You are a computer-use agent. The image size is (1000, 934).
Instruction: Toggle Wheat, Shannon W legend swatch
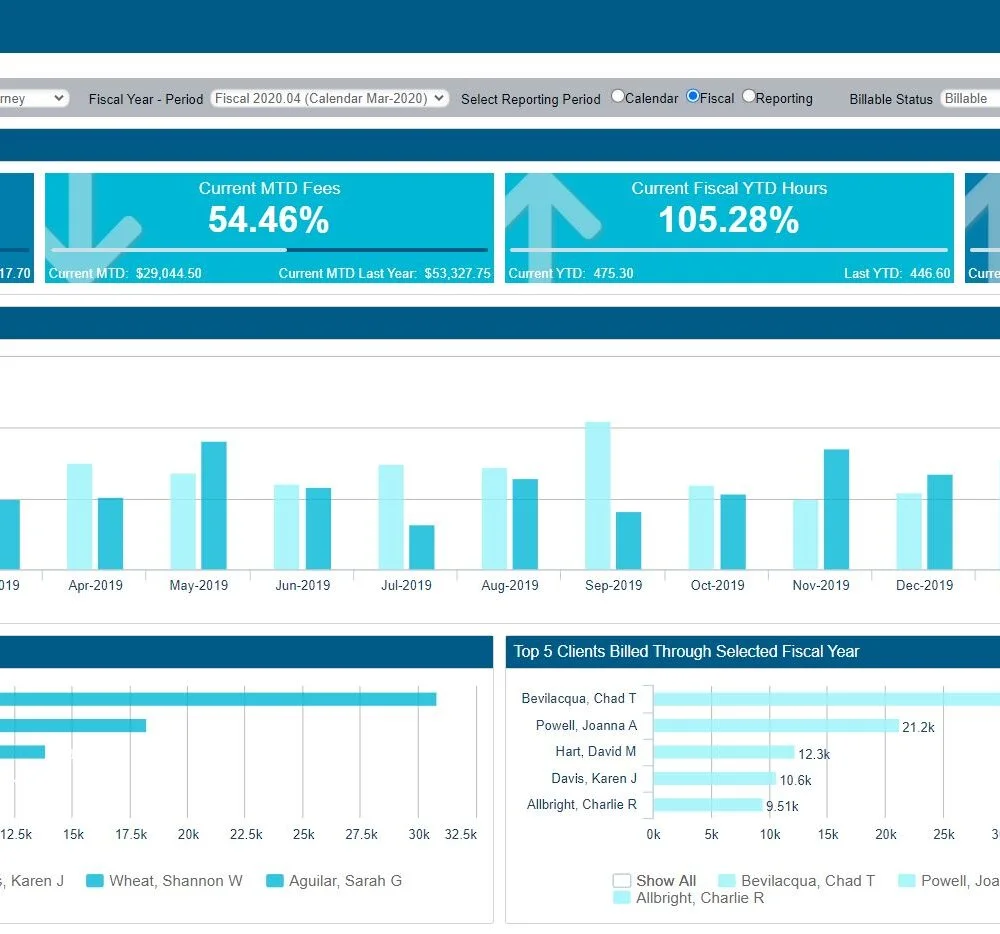(95, 880)
